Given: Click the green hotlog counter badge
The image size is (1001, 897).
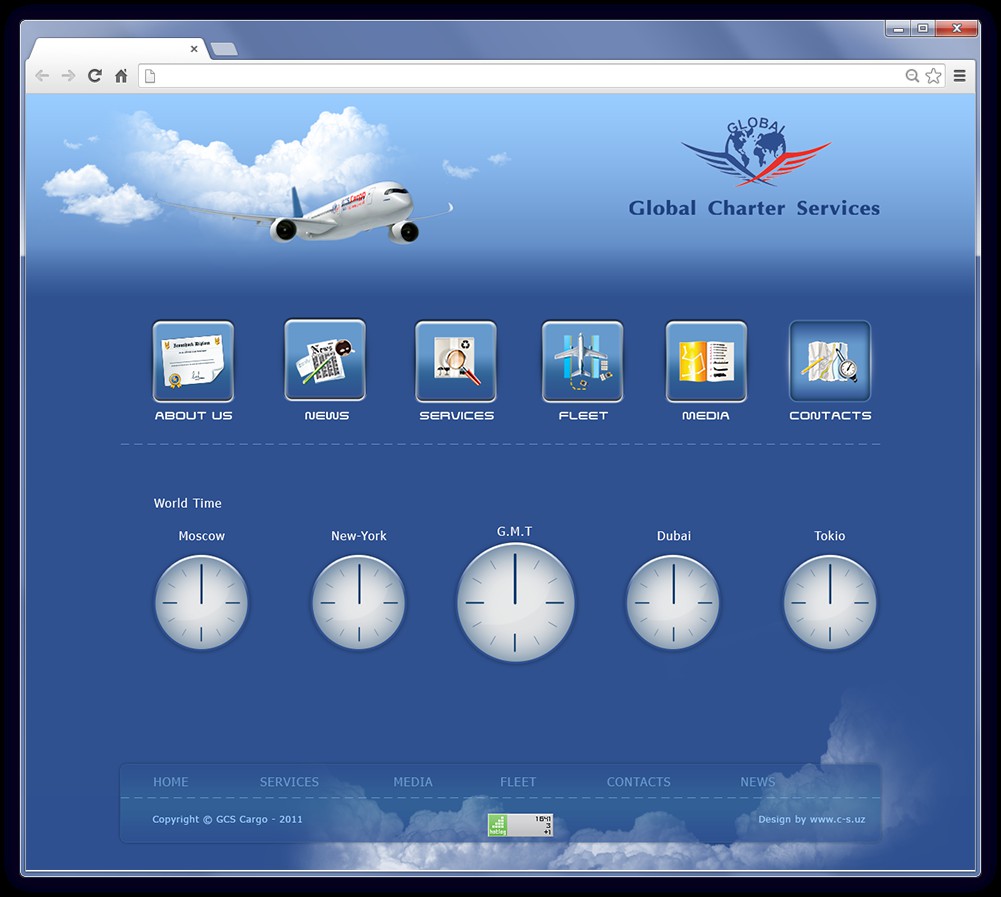Looking at the screenshot, I should [x=520, y=825].
